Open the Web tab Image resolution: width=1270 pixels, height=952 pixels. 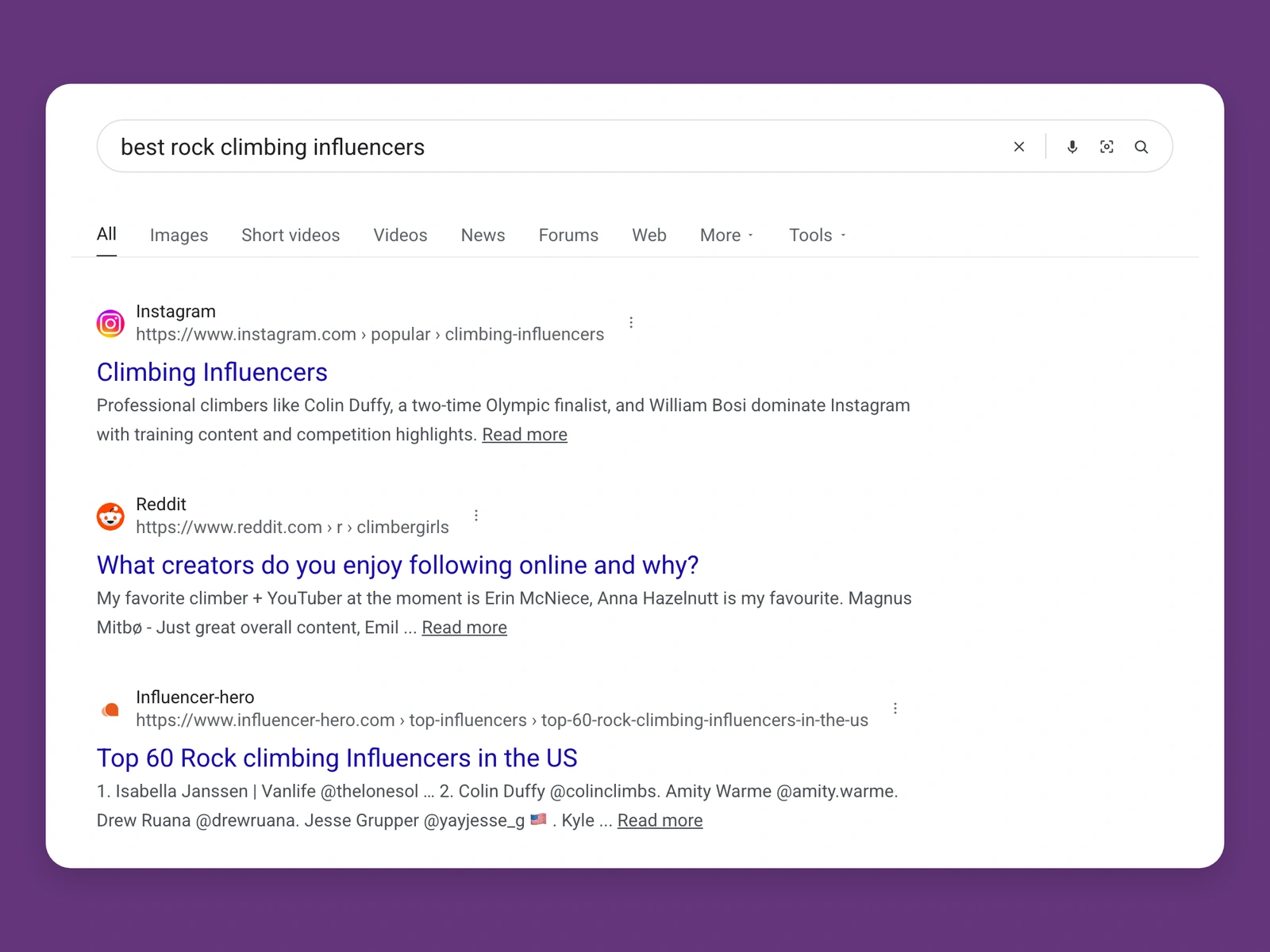(649, 235)
